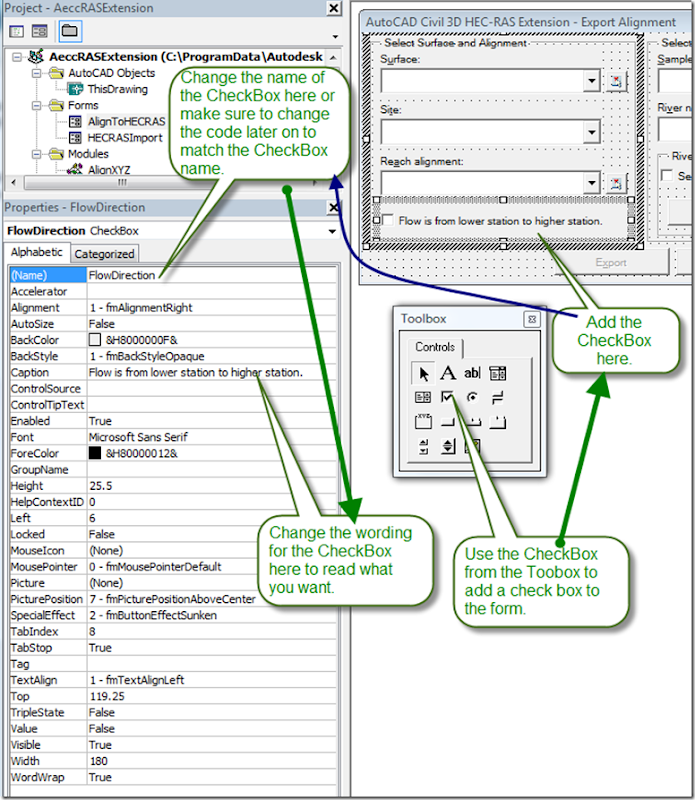Switch to the Alphabetic properties tab
695x800 pixels.
pyautogui.click(x=37, y=252)
